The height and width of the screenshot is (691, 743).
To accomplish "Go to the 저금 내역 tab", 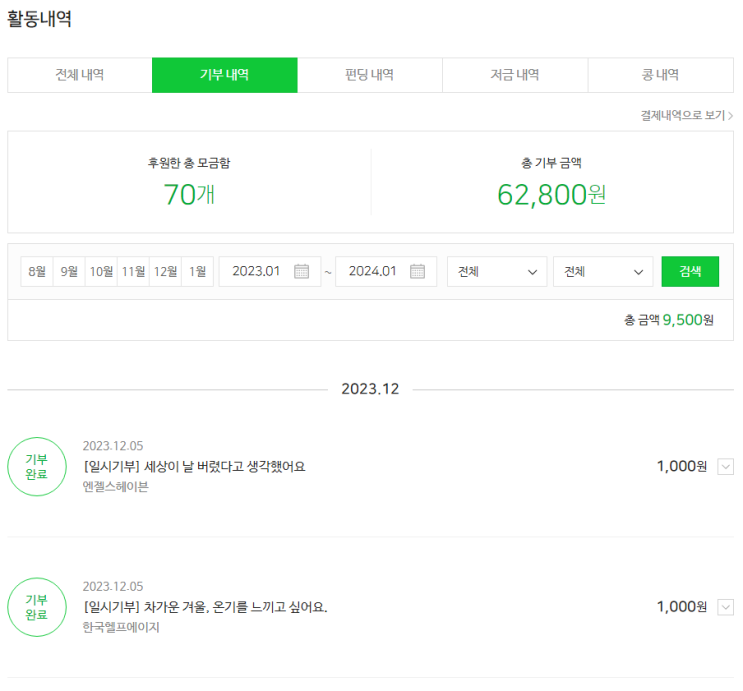I will click(515, 75).
